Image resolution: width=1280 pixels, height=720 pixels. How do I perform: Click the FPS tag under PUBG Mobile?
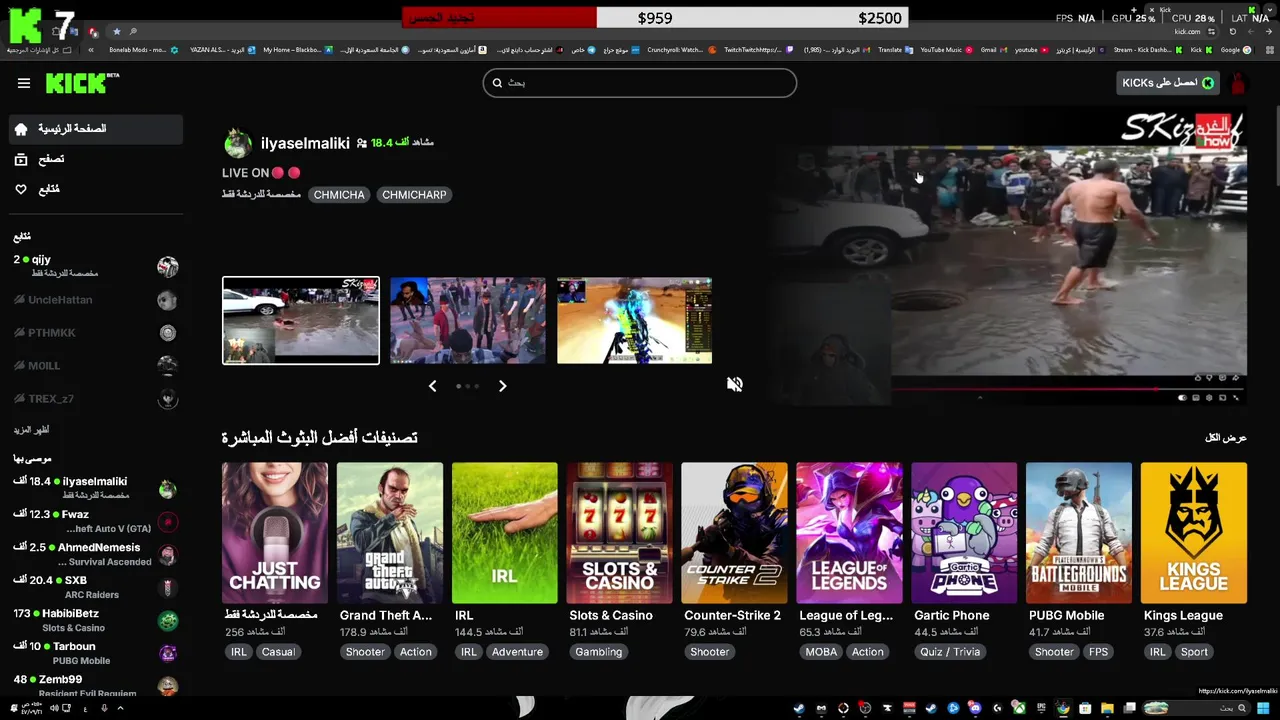(x=1099, y=652)
